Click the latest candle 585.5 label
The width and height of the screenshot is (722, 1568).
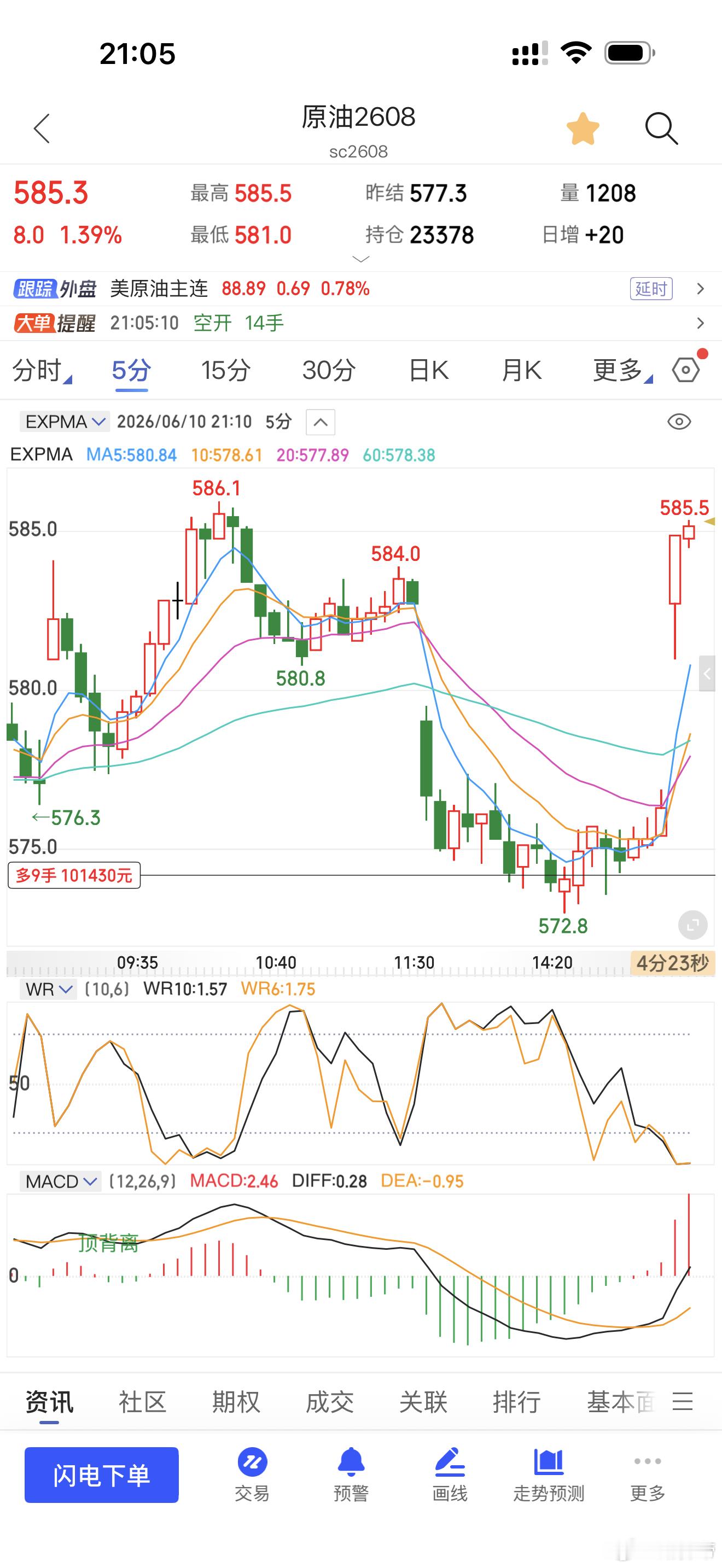[684, 508]
